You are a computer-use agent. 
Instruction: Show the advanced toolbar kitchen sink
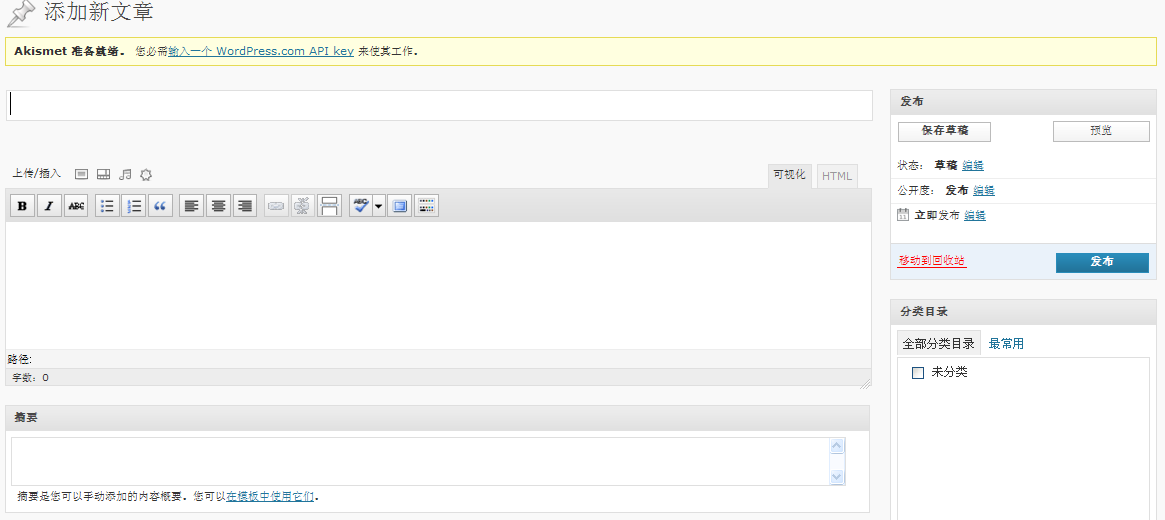(427, 206)
